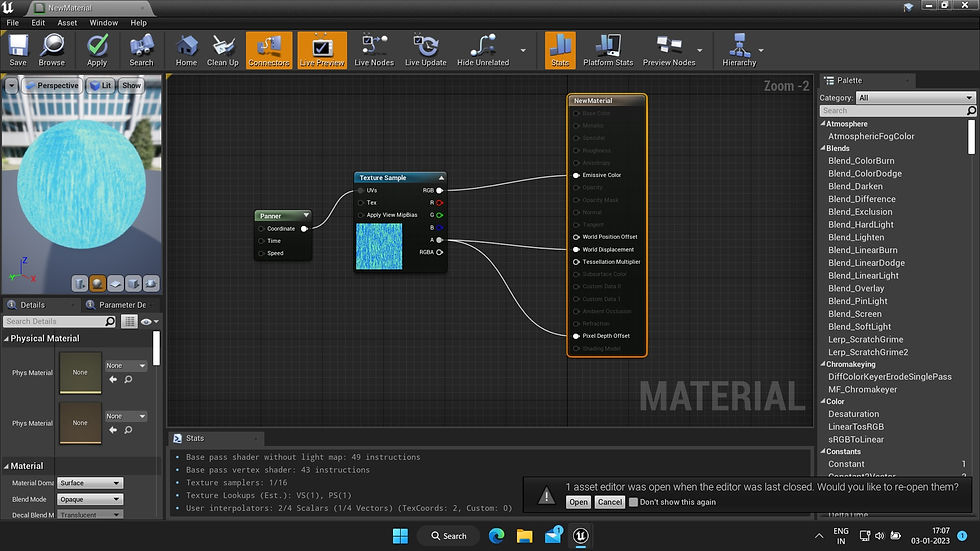Click Texture Sample green G pin
This screenshot has width=980, height=551.
439,215
